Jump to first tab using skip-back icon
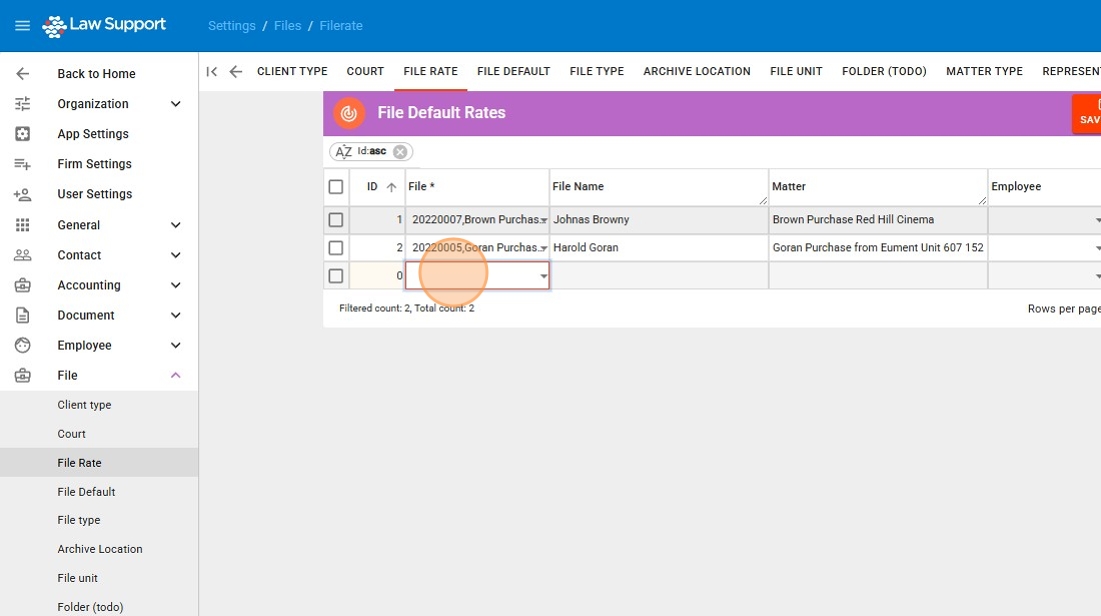 point(212,71)
